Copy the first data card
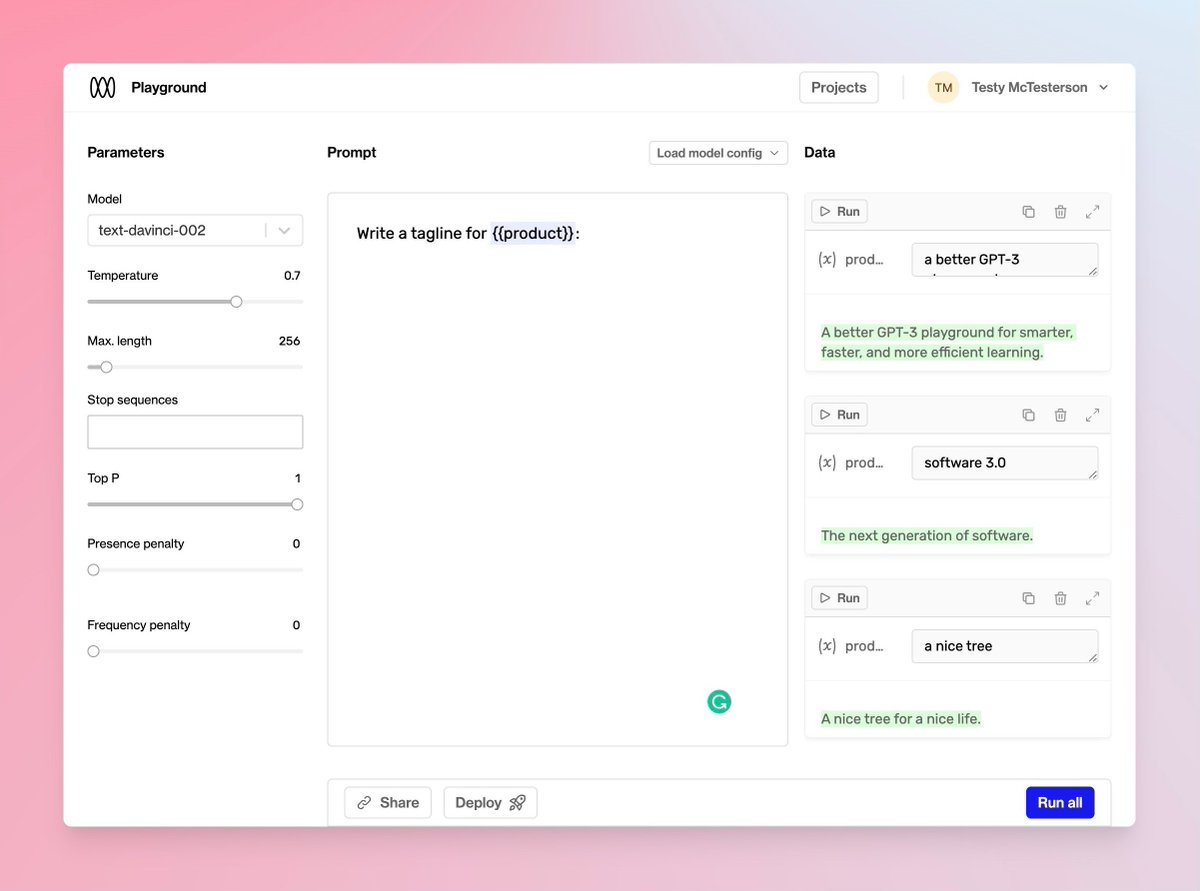This screenshot has width=1200, height=891. pyautogui.click(x=1028, y=212)
